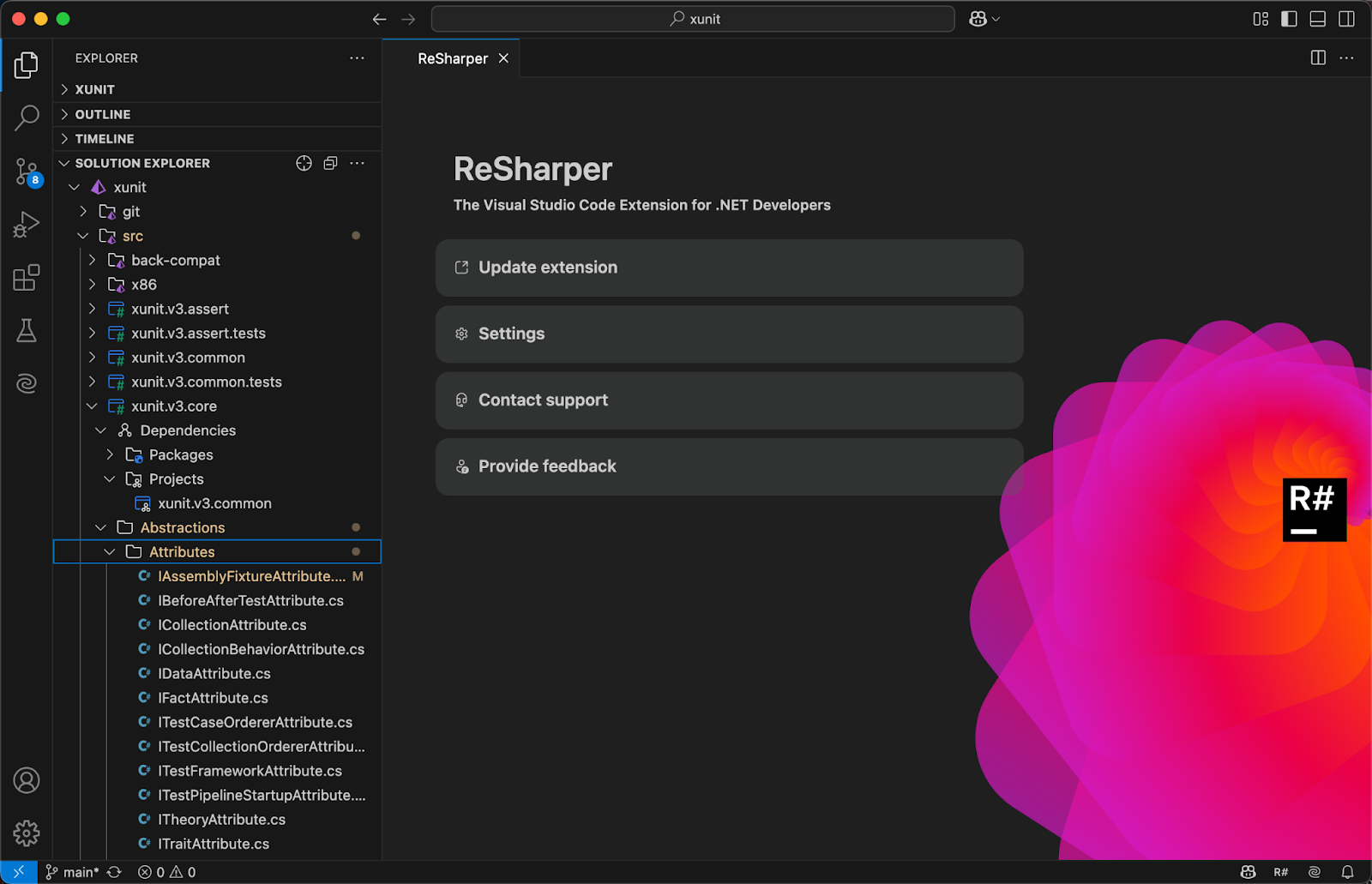1372x884 pixels.
Task: Open Solution Explorer more actions ellipsis
Action: click(357, 163)
